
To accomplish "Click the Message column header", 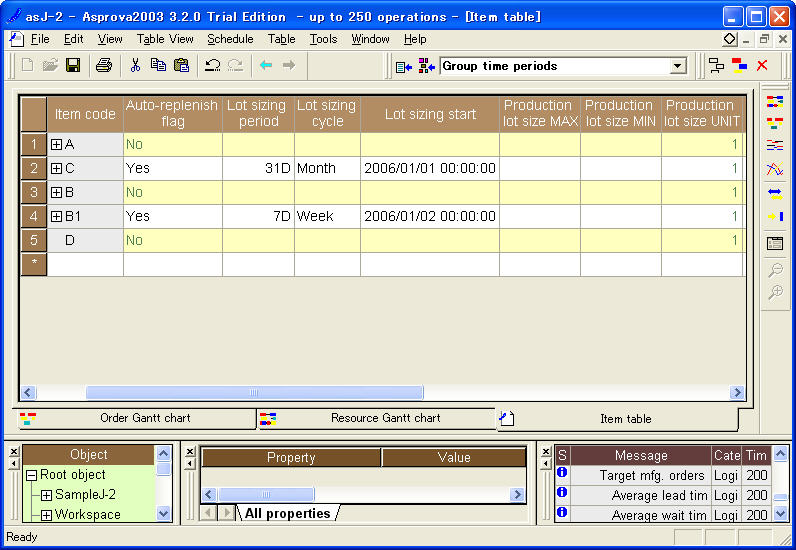I will (641, 456).
